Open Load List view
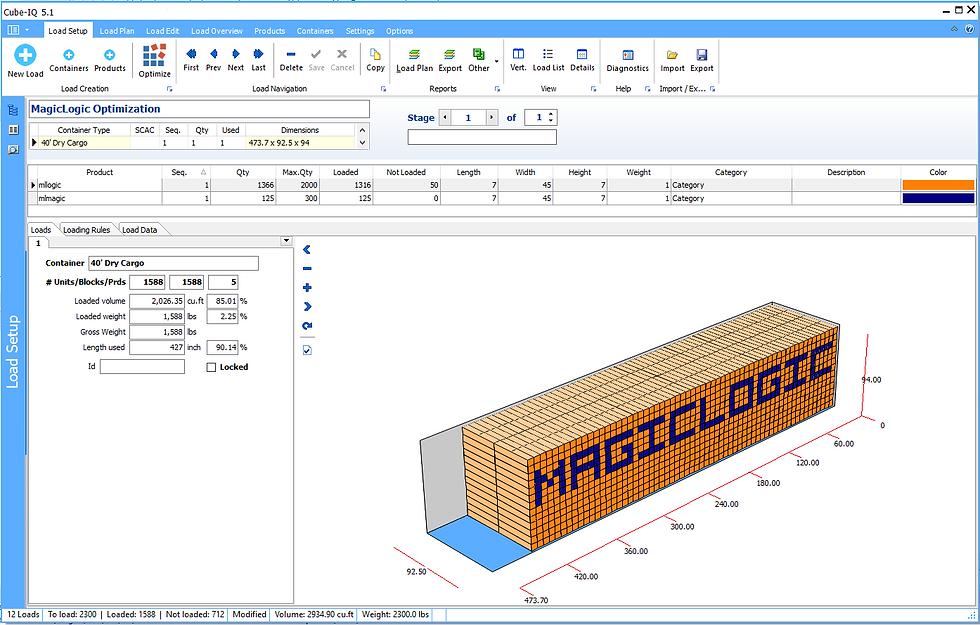 point(548,60)
